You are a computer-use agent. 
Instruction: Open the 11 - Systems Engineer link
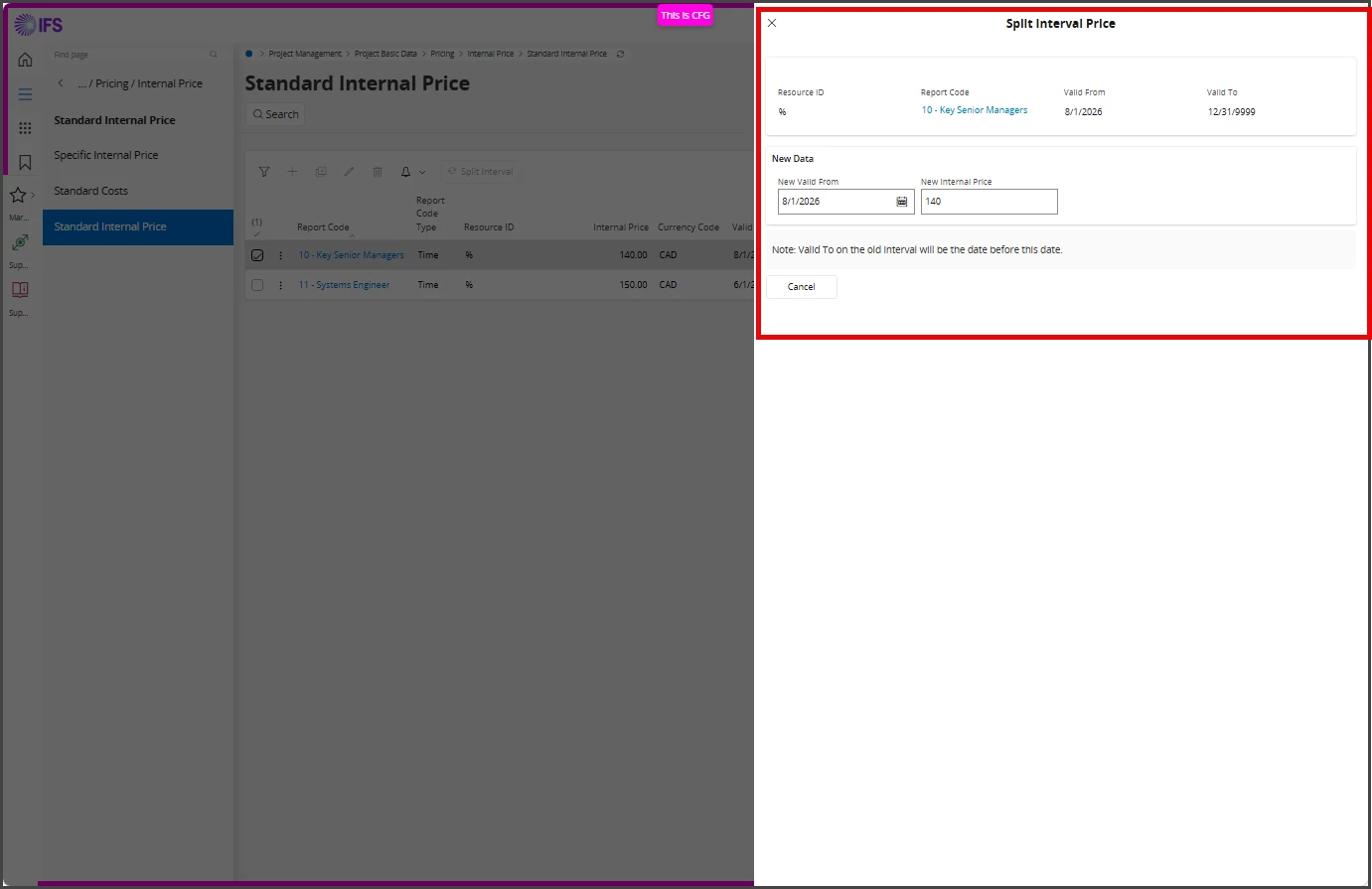coord(344,285)
